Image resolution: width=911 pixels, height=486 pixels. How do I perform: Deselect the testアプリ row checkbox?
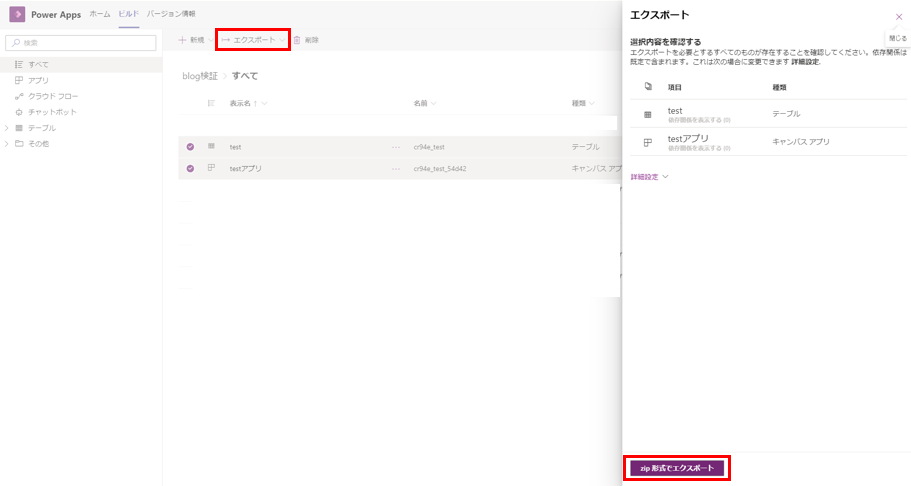click(190, 169)
